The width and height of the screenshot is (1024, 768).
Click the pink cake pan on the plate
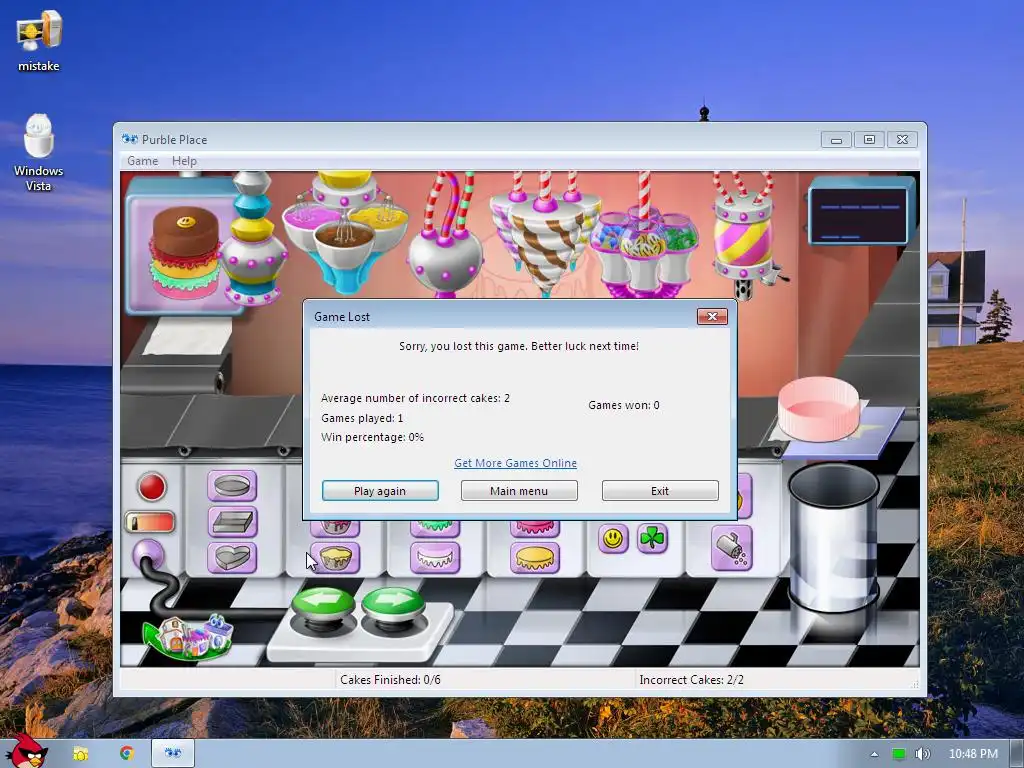pyautogui.click(x=819, y=408)
